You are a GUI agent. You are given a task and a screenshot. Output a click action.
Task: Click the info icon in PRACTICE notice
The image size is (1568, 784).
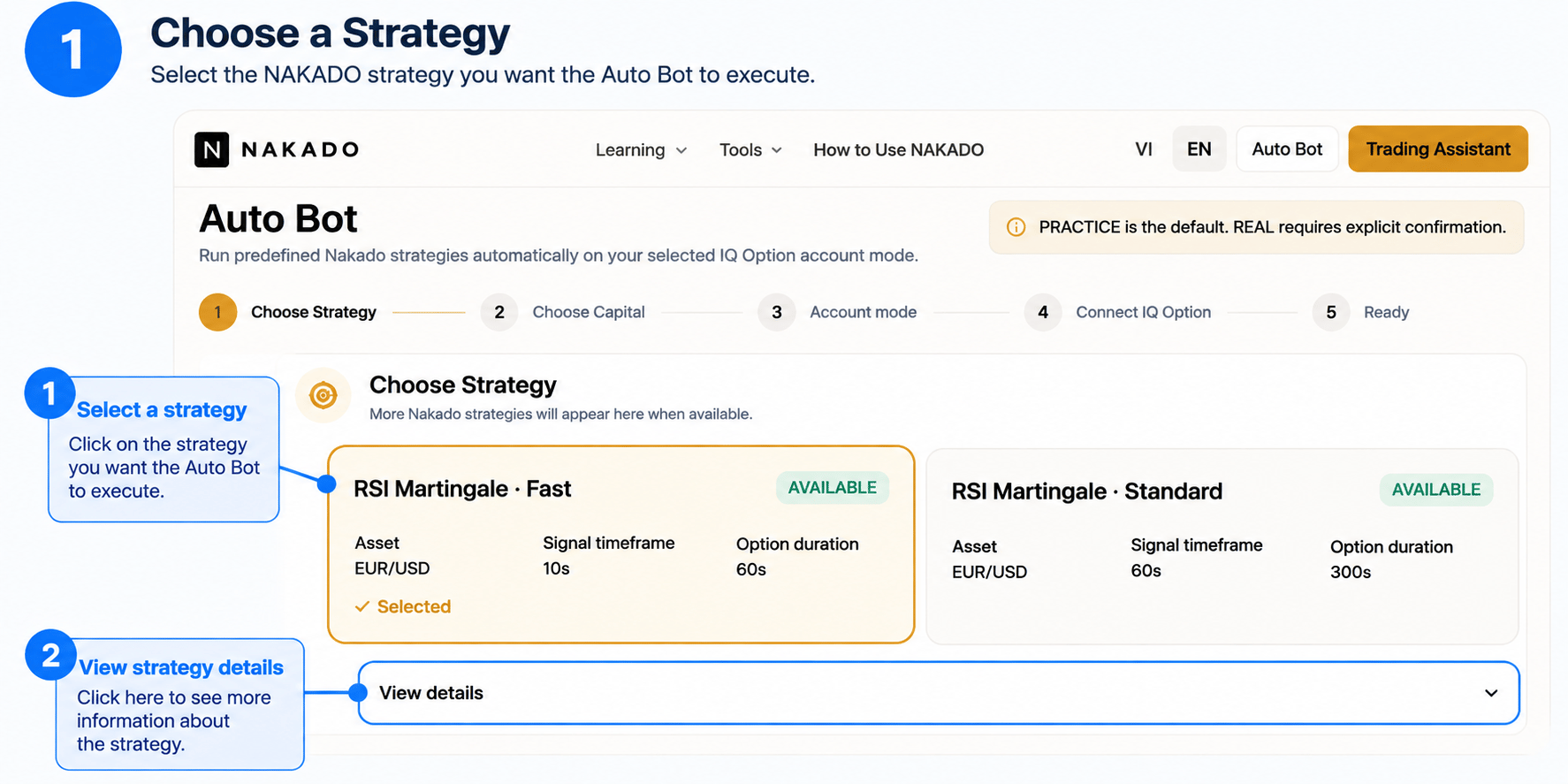coord(1016,227)
